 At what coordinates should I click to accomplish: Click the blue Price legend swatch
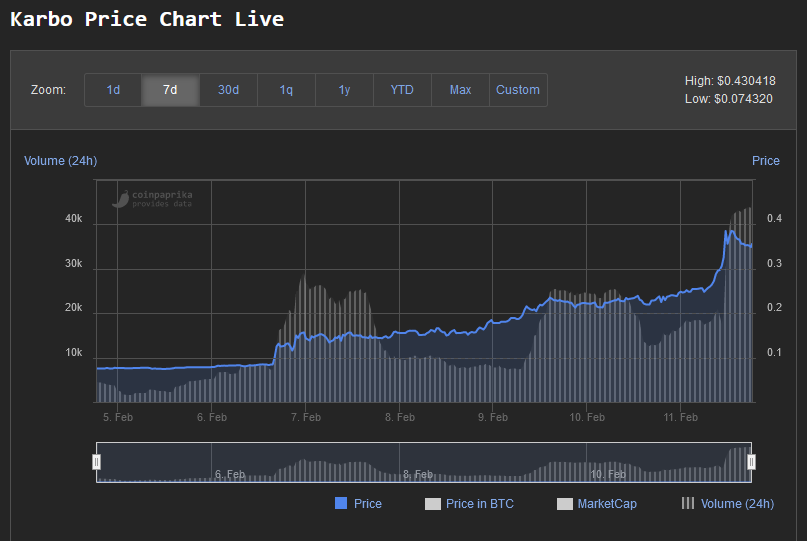click(x=341, y=503)
